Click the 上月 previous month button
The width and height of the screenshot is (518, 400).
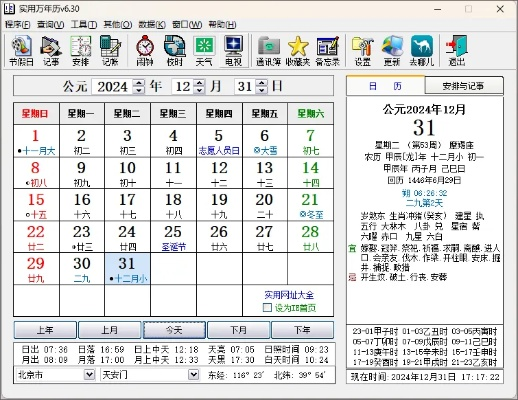pos(109,330)
